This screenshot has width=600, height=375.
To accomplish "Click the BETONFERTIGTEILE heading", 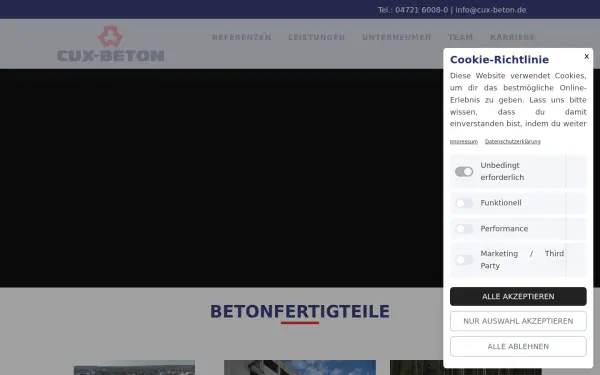I will click(300, 311).
